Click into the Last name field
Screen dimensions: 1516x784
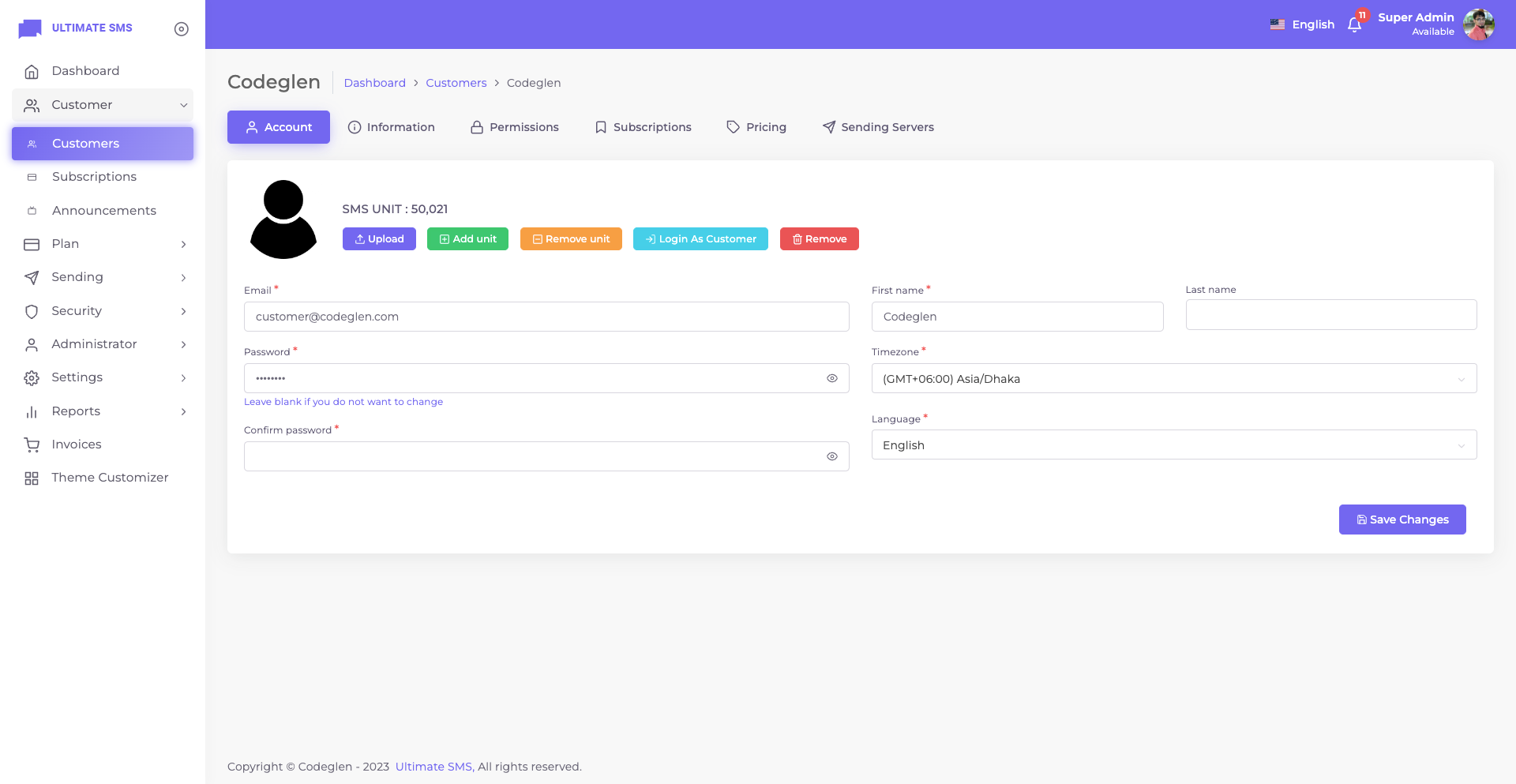pos(1330,315)
